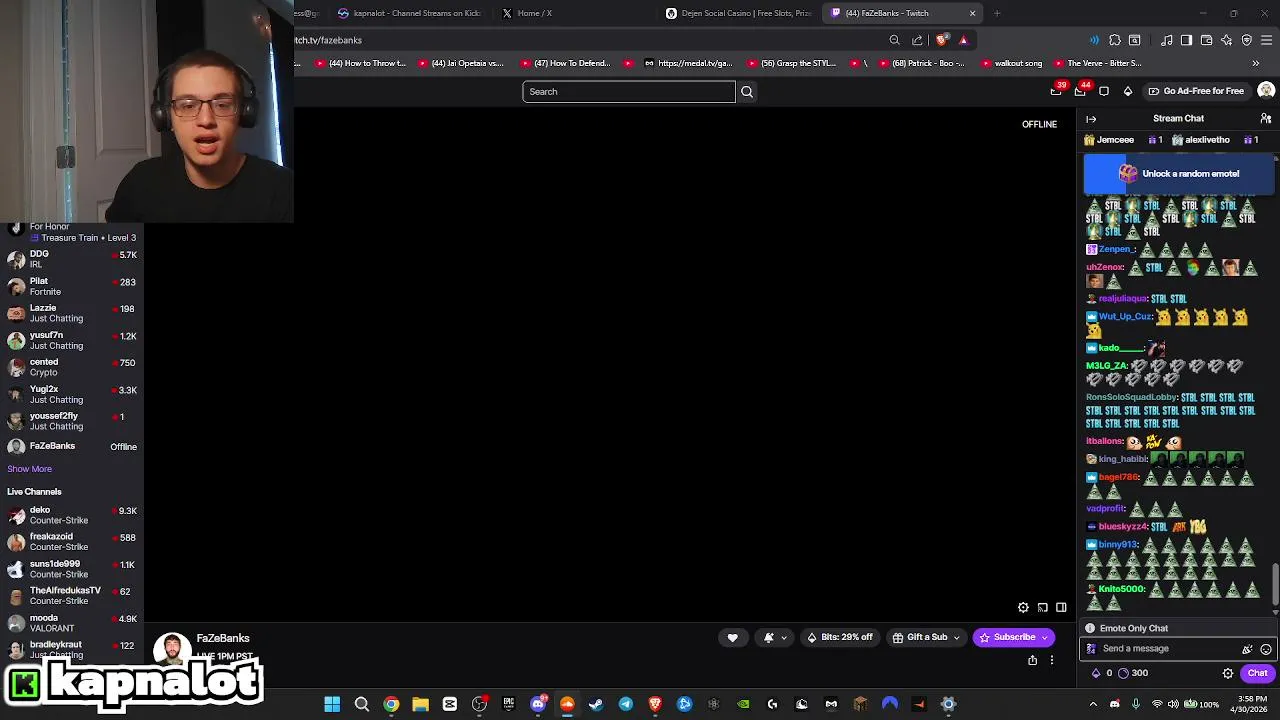Viewport: 1280px width, 720px height.
Task: Click the share icon in address bar
Action: point(917,40)
